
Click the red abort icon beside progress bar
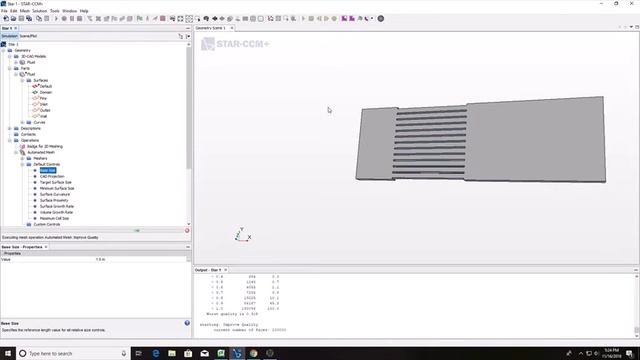(187, 231)
